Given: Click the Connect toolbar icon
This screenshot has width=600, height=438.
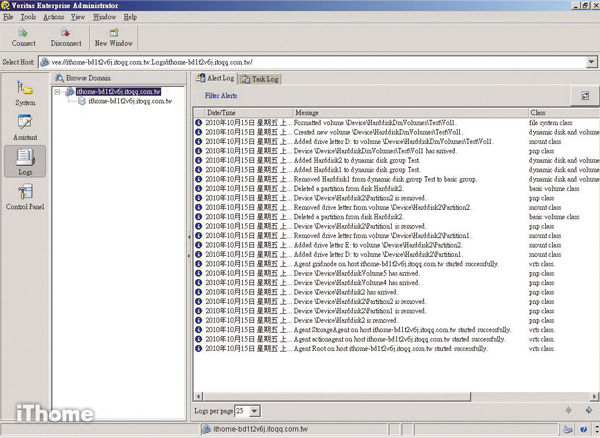Looking at the screenshot, I should tap(23, 38).
